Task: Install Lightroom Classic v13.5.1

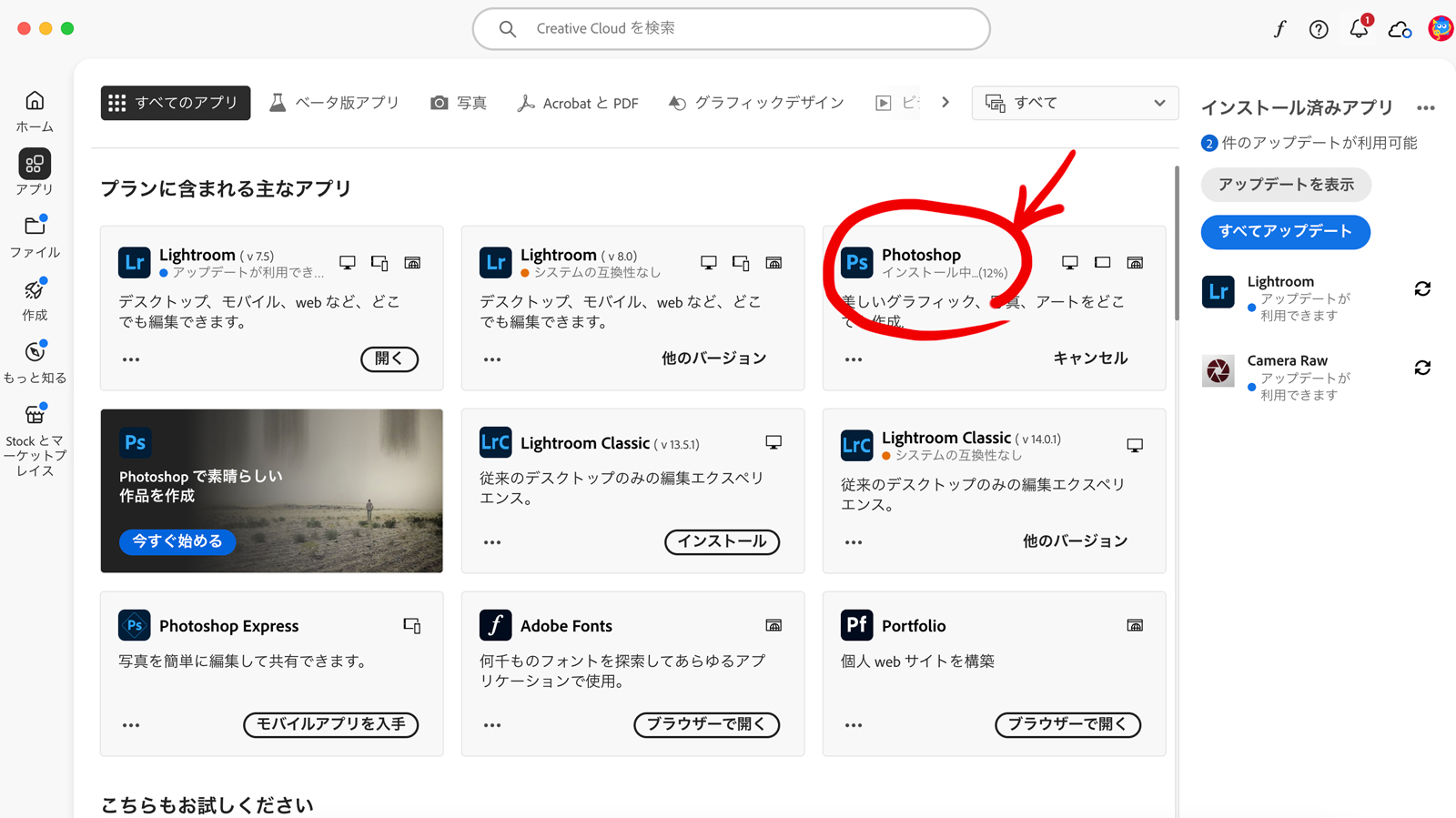Action: click(722, 541)
